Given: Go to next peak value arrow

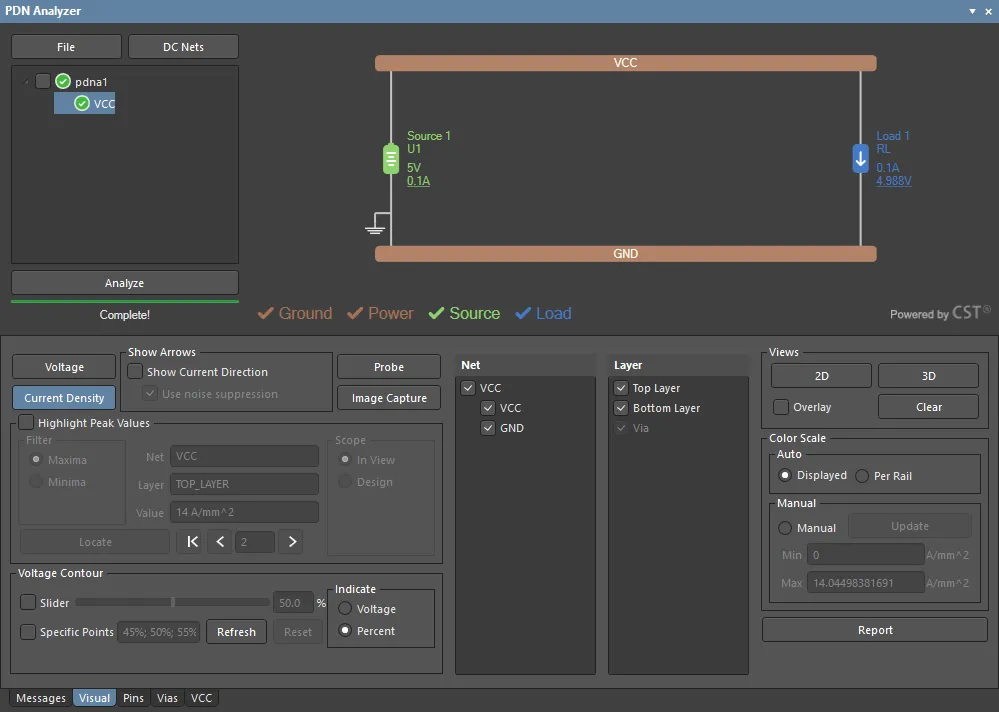Looking at the screenshot, I should pyautogui.click(x=292, y=542).
